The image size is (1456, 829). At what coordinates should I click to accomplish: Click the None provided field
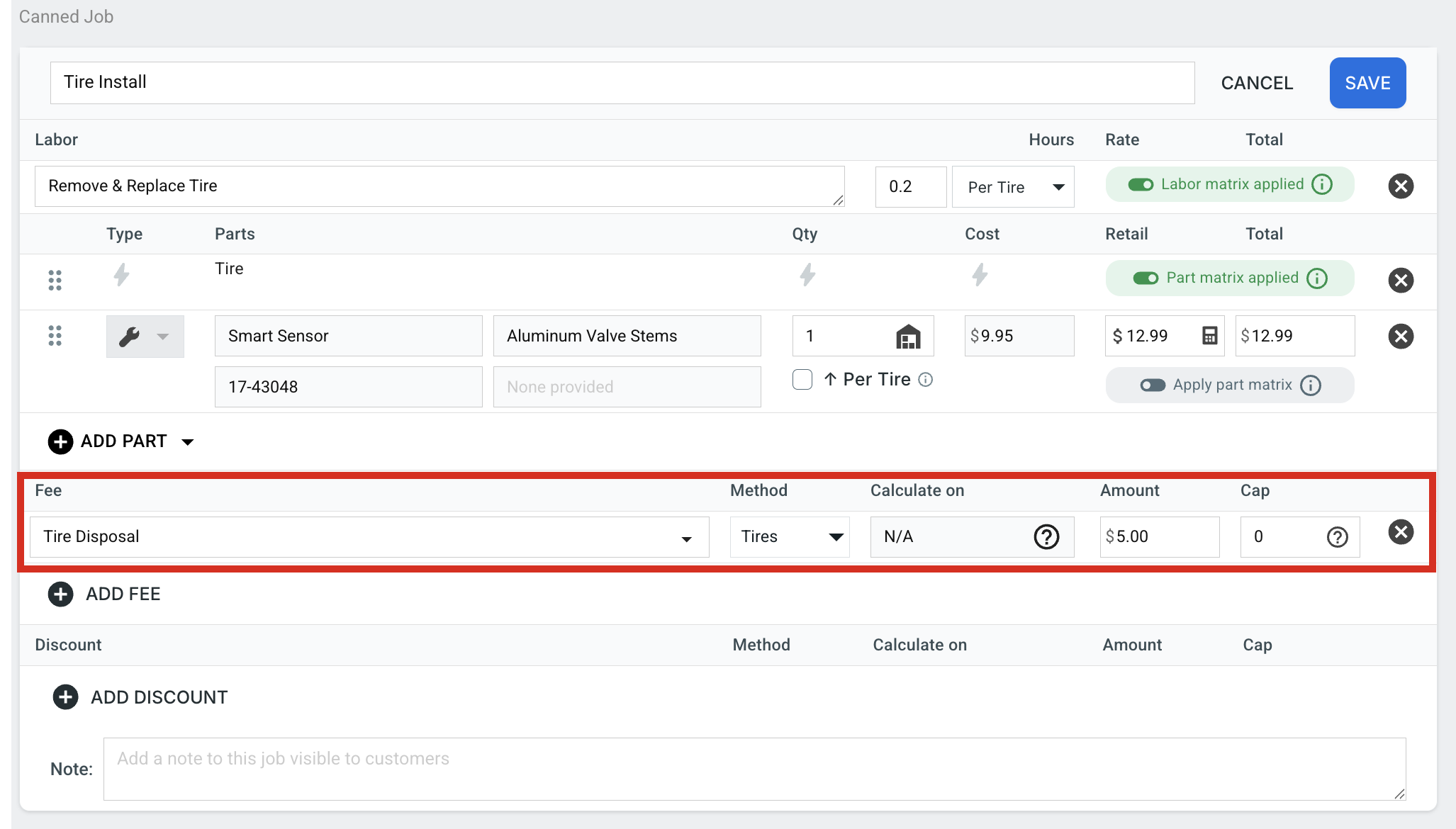click(x=627, y=387)
